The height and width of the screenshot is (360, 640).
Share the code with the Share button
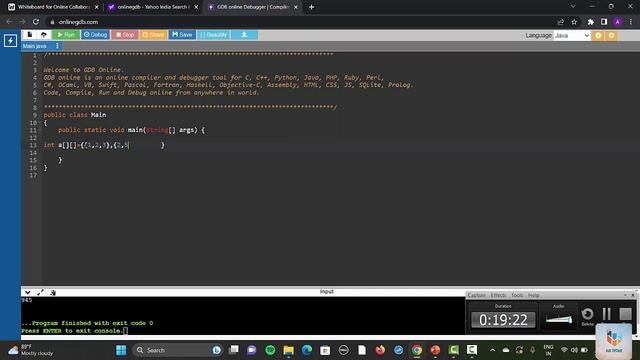[x=153, y=35]
